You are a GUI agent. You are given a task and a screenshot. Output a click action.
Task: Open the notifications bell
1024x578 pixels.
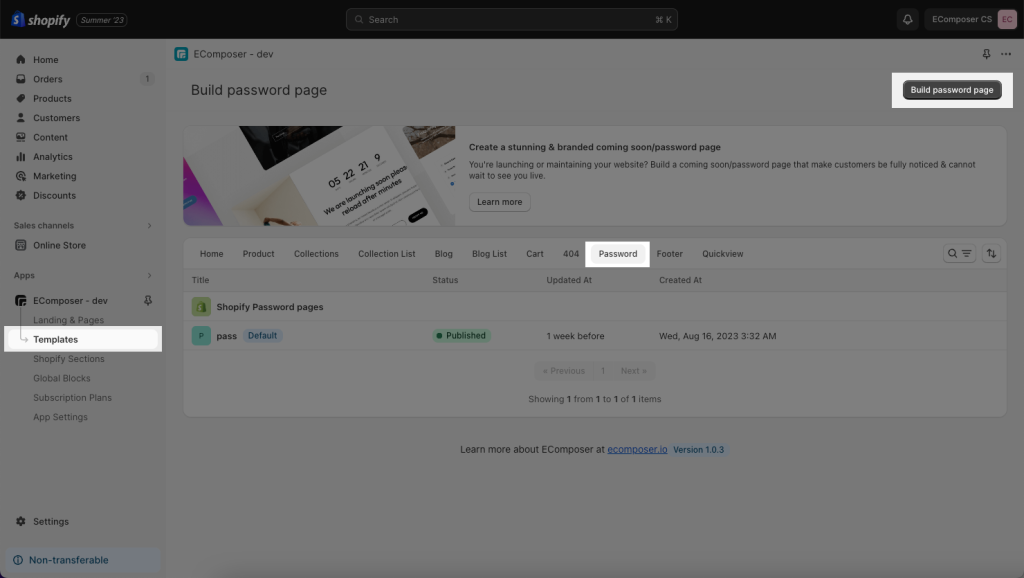(908, 20)
